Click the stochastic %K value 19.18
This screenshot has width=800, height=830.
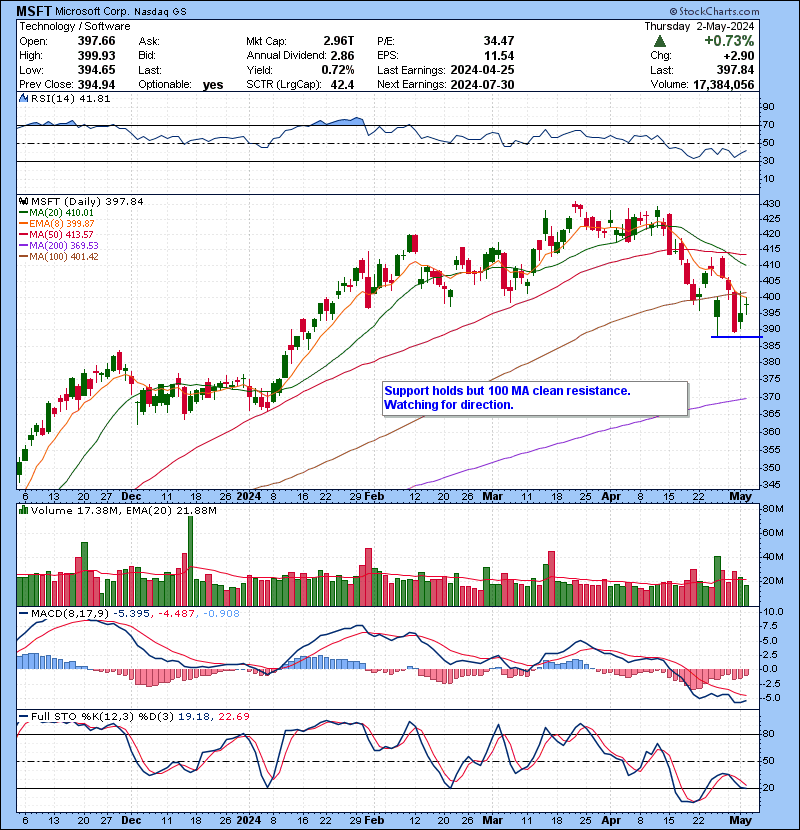193,716
